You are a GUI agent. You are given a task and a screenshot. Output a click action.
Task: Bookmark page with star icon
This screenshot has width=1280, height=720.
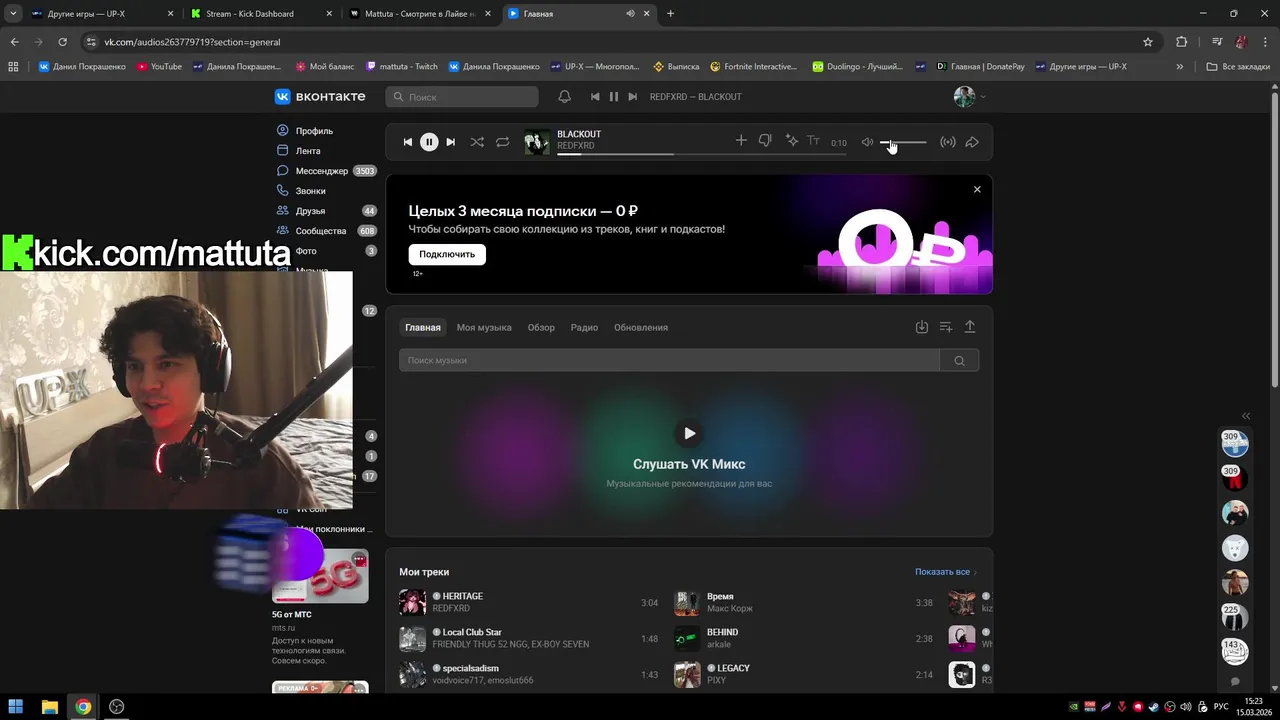click(x=1148, y=42)
